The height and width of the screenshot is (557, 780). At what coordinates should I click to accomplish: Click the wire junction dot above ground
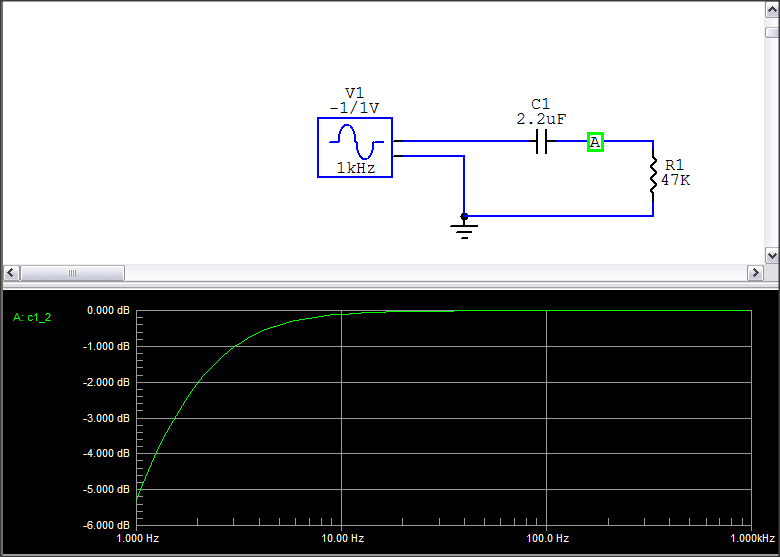click(x=464, y=216)
